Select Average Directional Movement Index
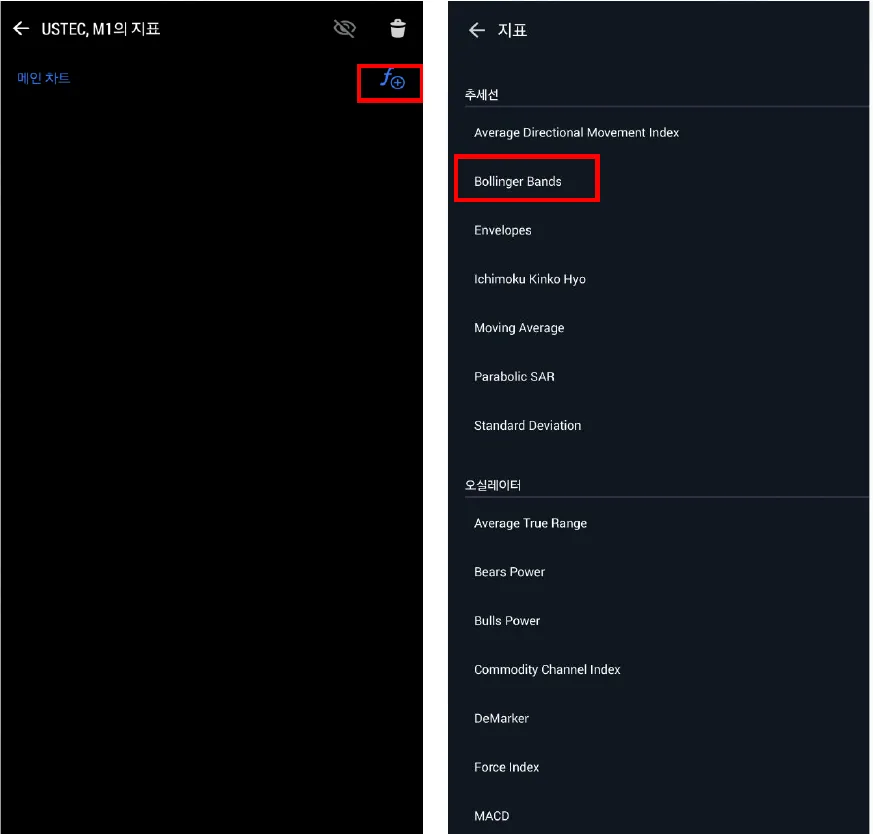The width and height of the screenshot is (873, 834). [576, 133]
